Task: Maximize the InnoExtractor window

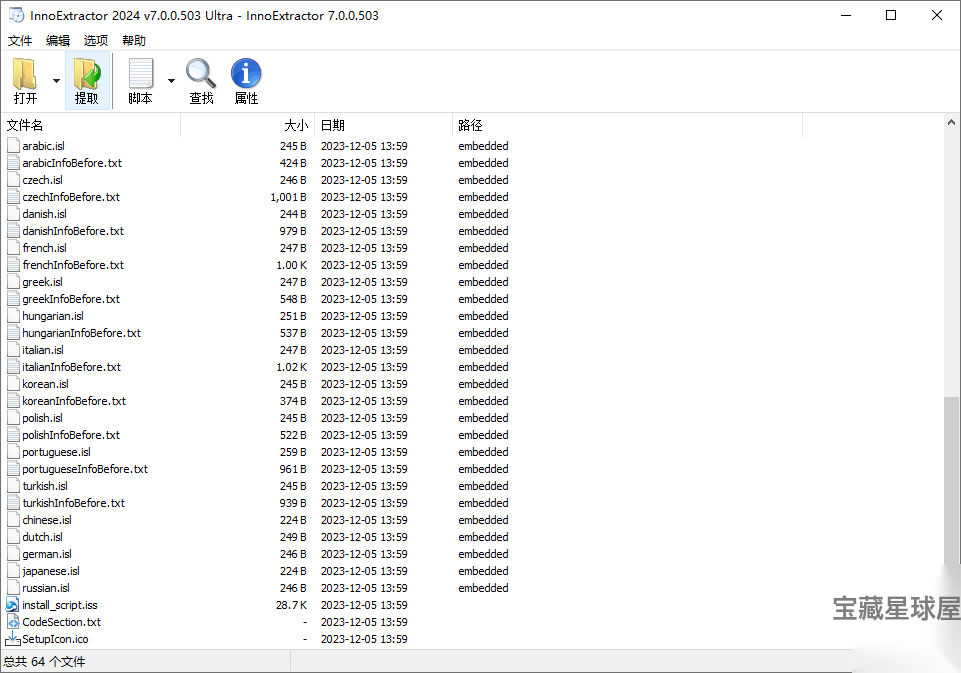Action: pos(891,15)
